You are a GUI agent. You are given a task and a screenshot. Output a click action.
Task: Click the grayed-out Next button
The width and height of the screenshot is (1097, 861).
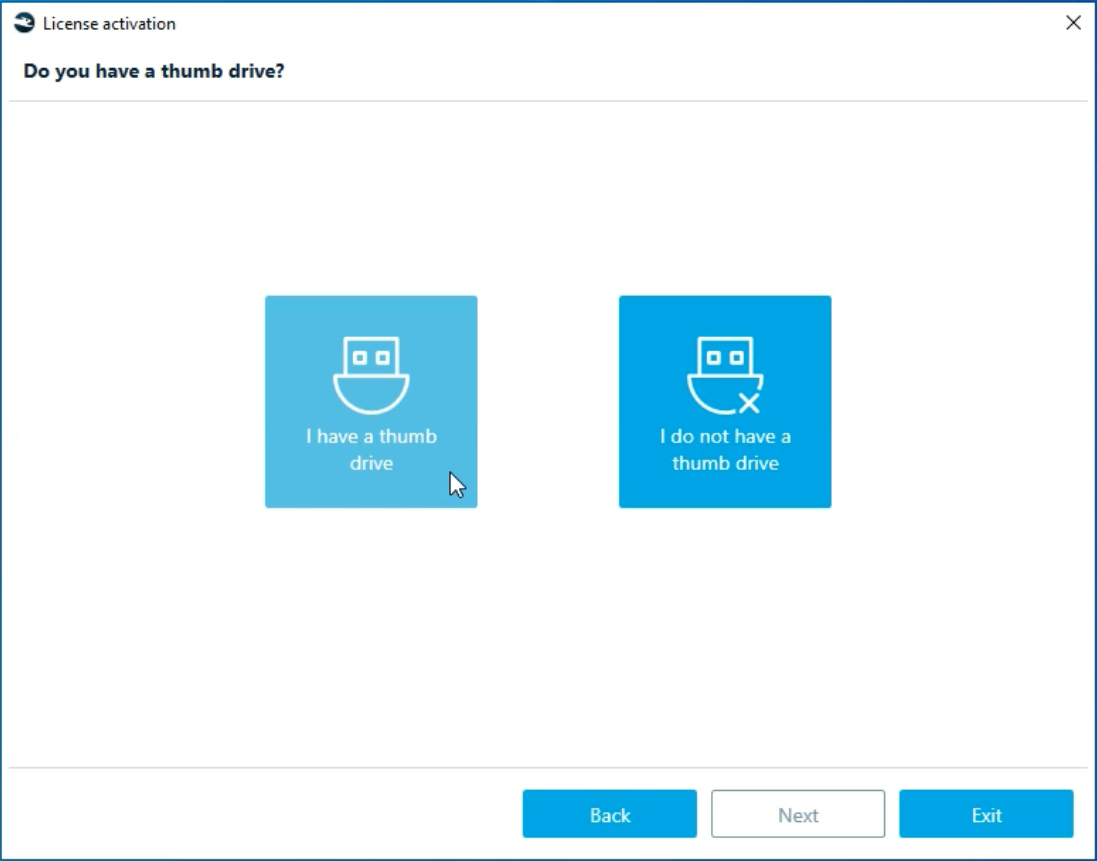798,814
